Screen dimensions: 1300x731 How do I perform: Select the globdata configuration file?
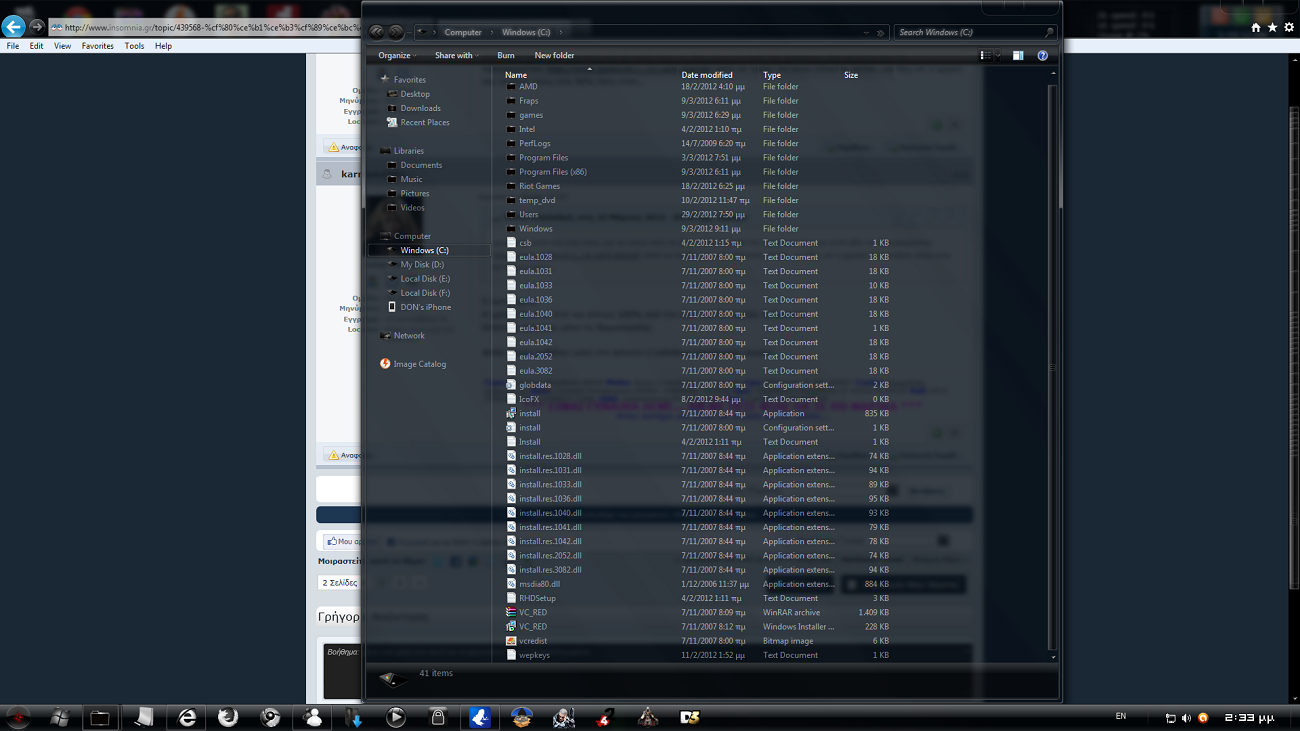click(x=535, y=385)
